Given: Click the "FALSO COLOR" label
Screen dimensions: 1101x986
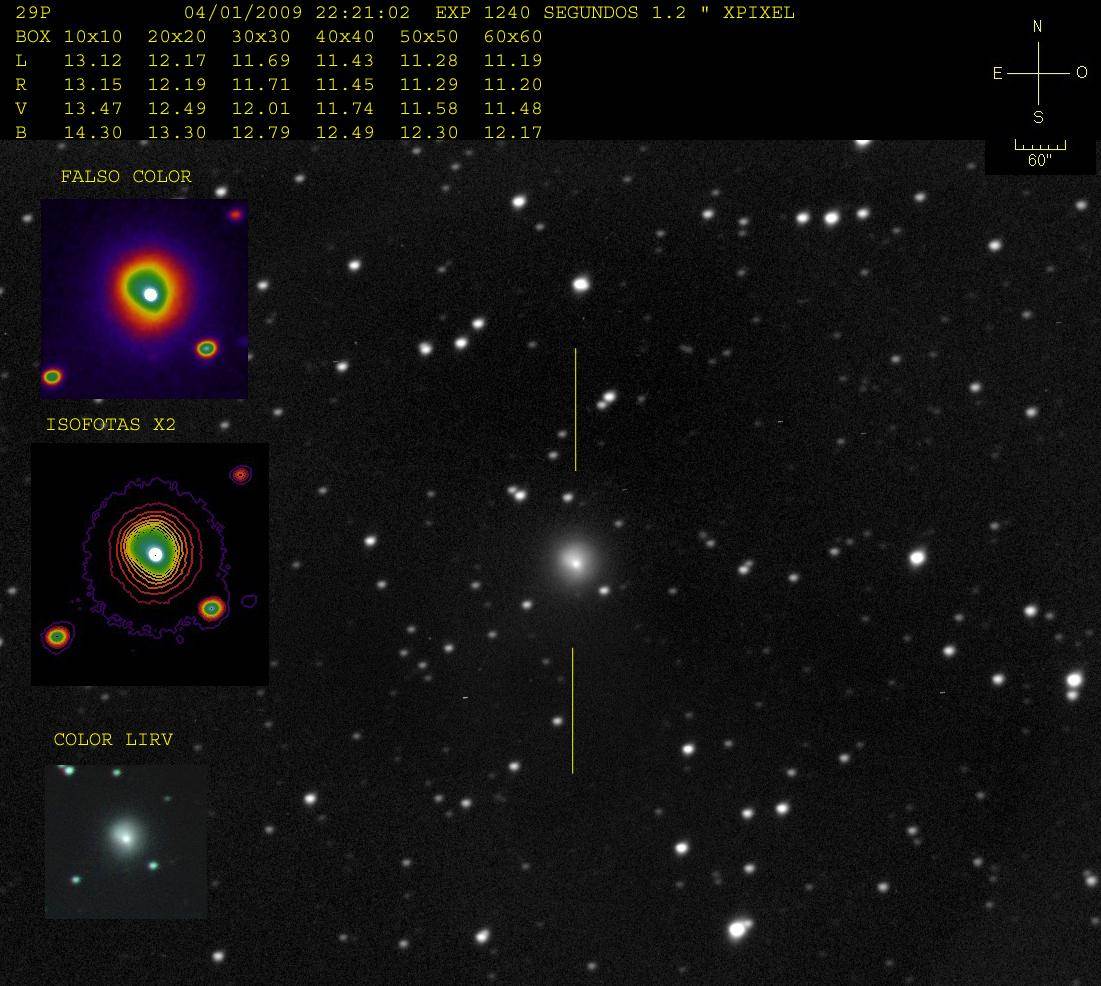Looking at the screenshot, I should (126, 176).
